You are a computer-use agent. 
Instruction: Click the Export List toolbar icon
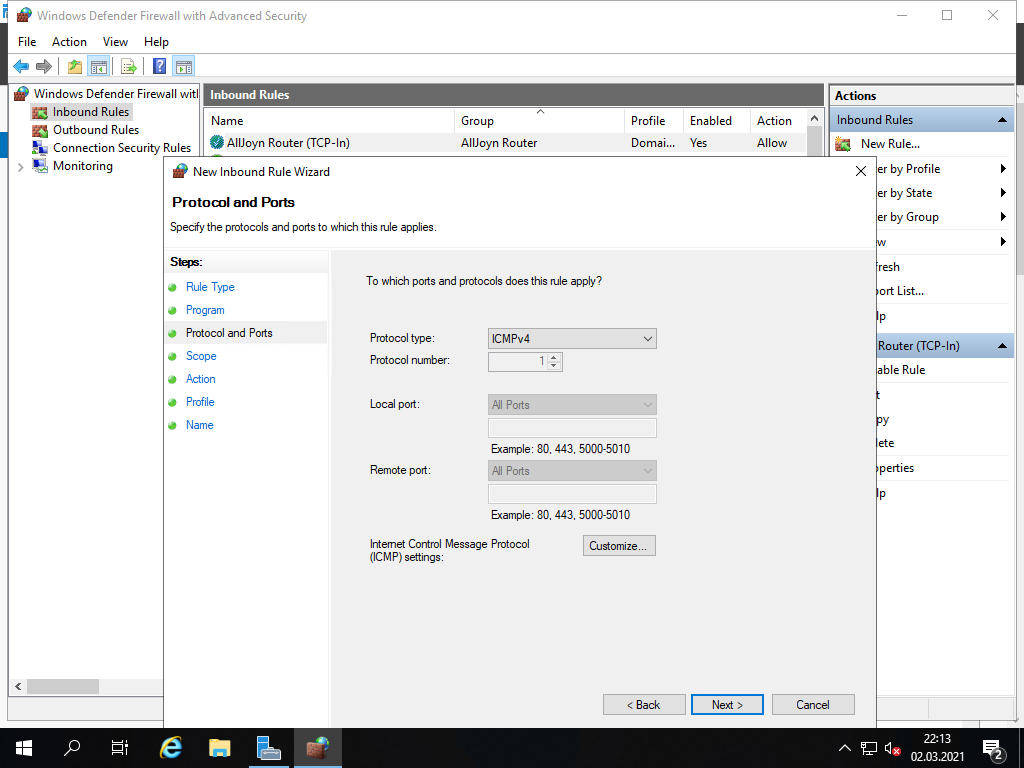(128, 67)
